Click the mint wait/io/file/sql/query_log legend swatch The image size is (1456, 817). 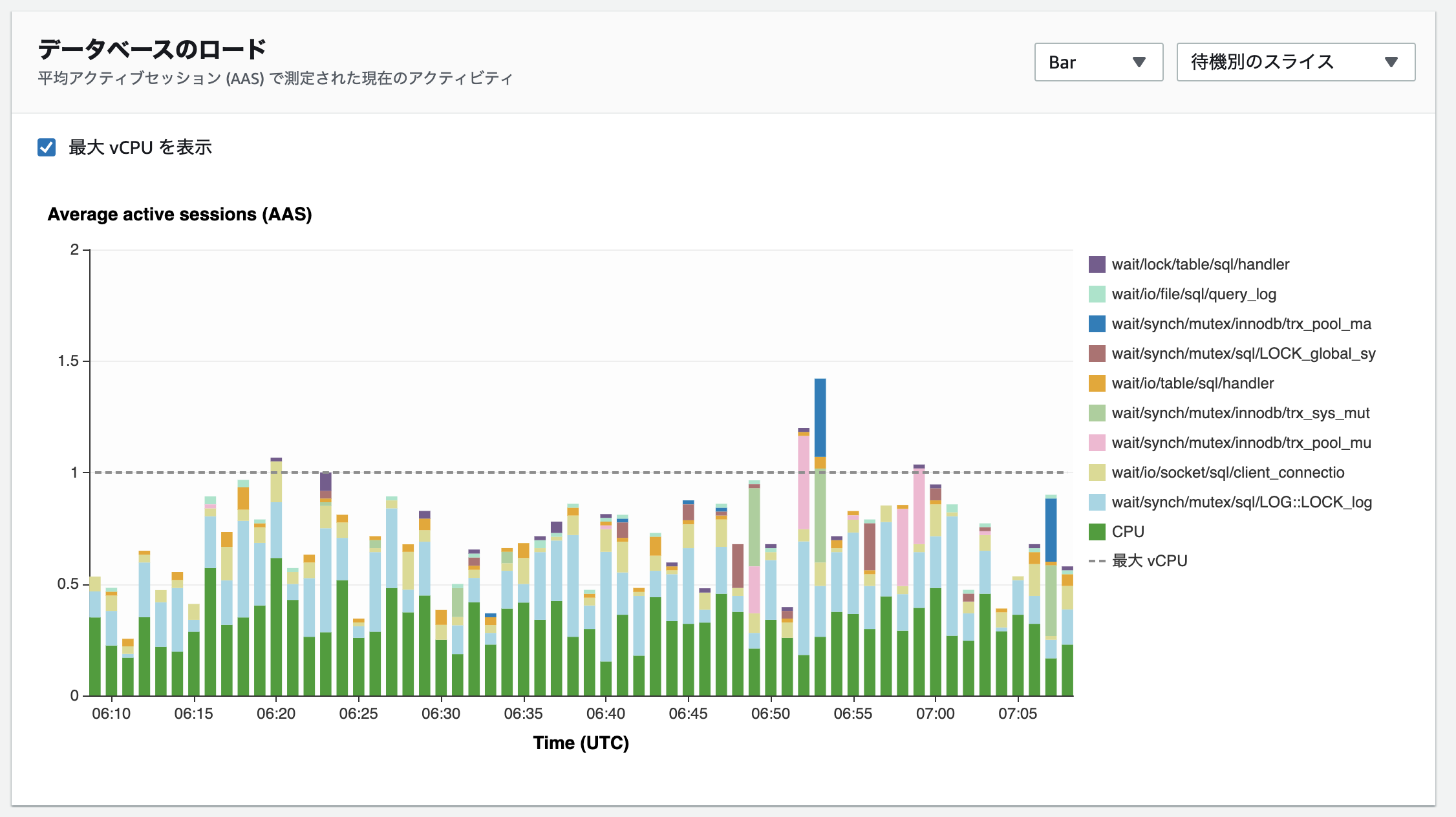pos(1097,294)
